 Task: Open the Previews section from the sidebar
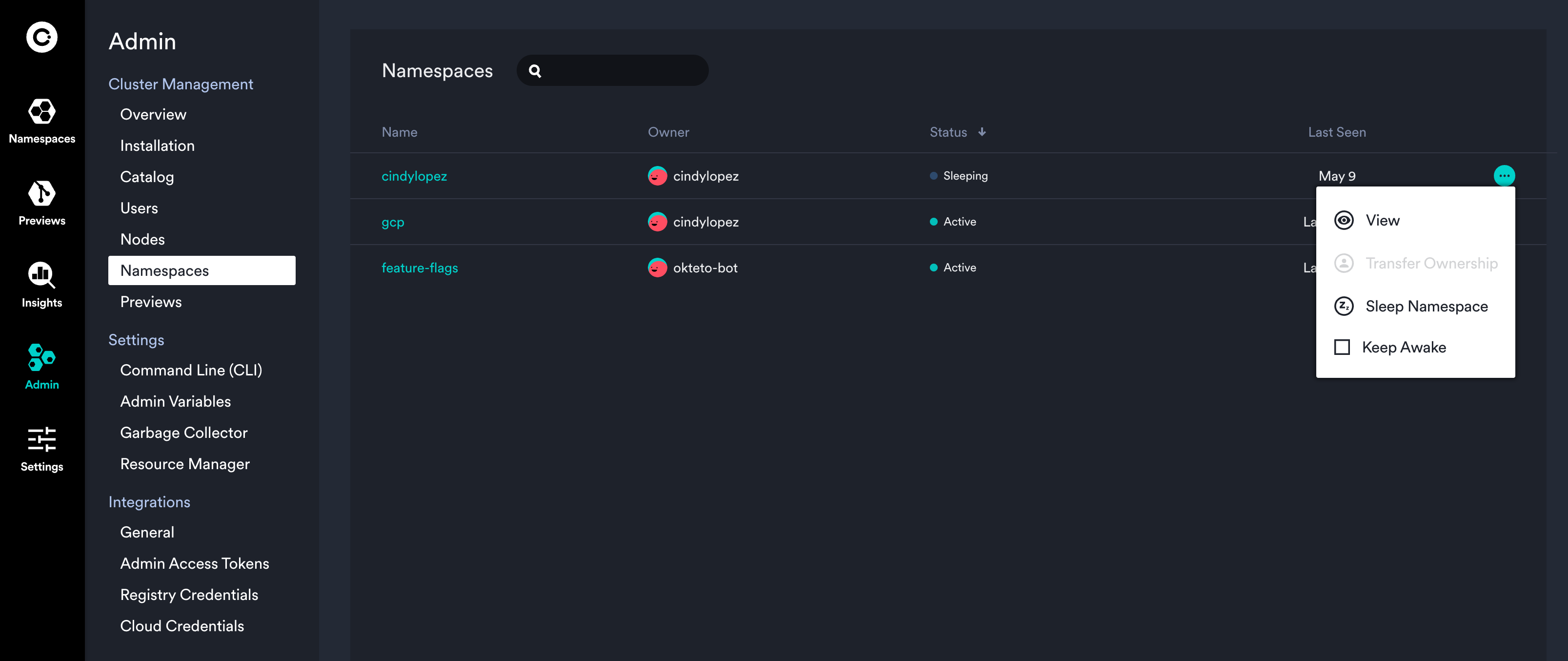(x=41, y=201)
